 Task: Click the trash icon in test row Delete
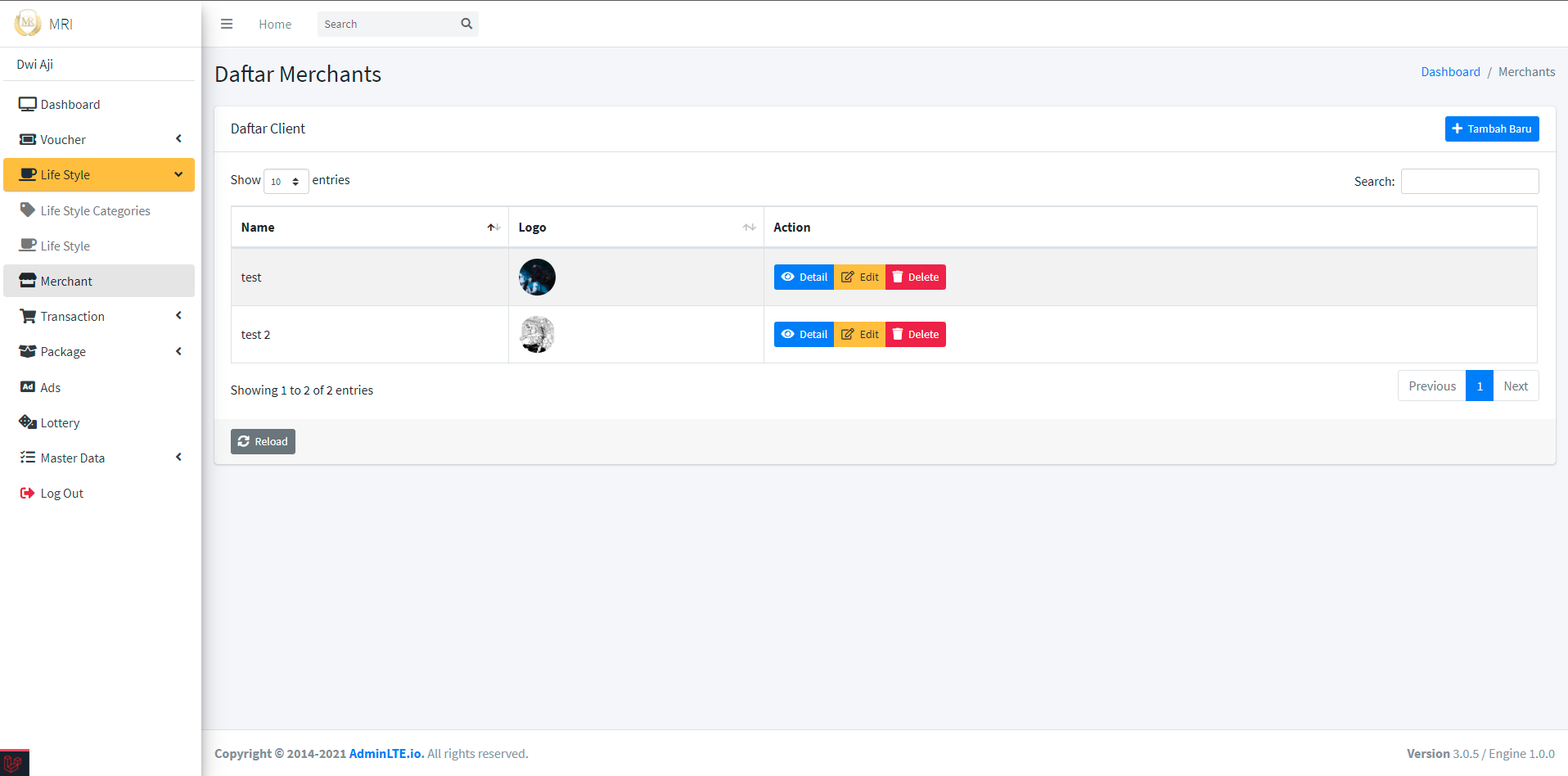click(898, 277)
